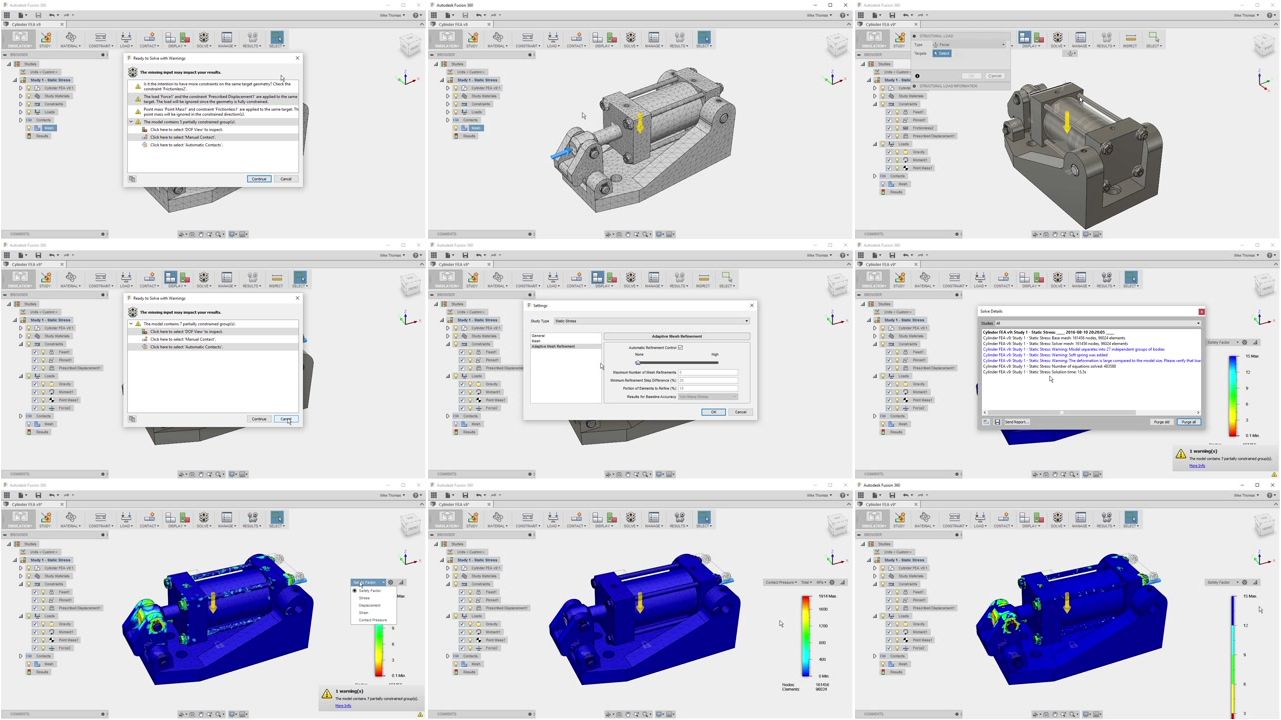Open Study Type dropdown in Settings dialog

(652, 321)
